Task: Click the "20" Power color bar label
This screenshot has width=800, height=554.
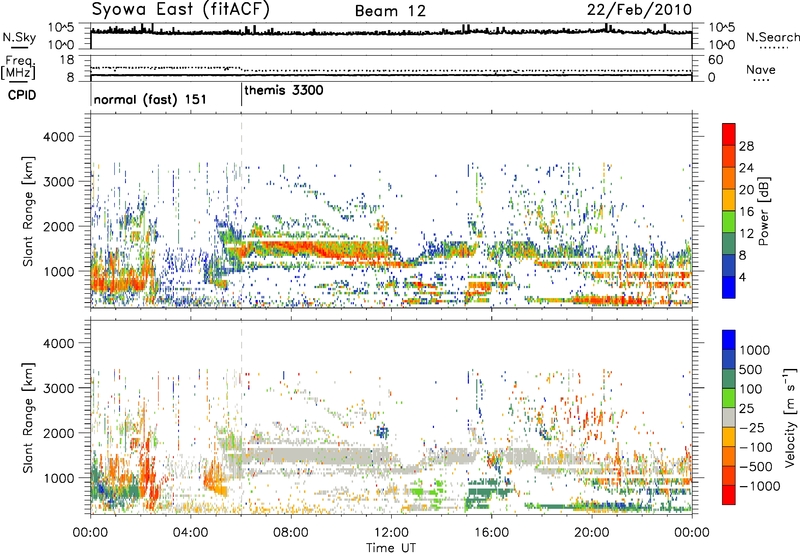Action: coord(746,190)
